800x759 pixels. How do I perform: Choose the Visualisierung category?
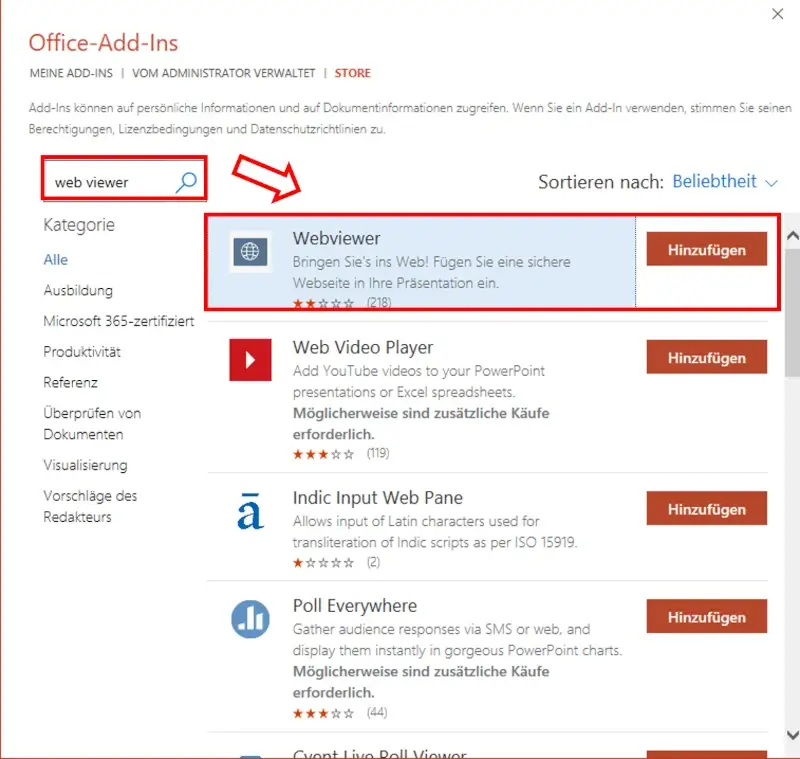coord(85,465)
